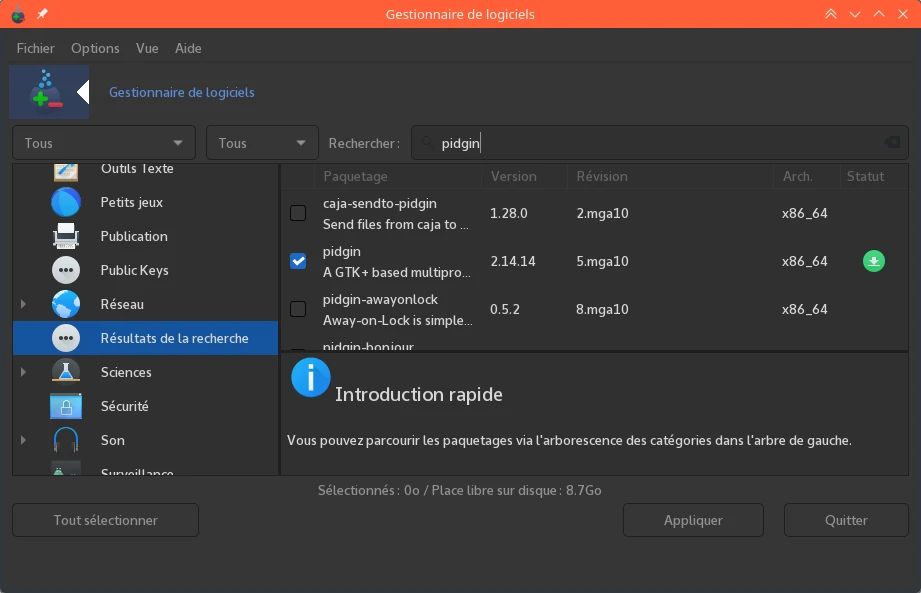Open the second Tous filter dropdown
Viewport: 921px width, 593px height.
[262, 143]
